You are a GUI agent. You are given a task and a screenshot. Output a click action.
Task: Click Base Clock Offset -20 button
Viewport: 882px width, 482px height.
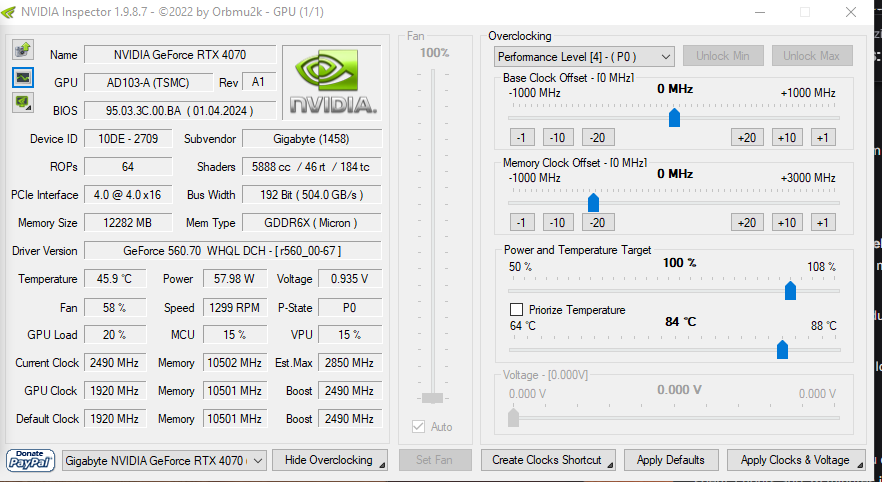598,137
